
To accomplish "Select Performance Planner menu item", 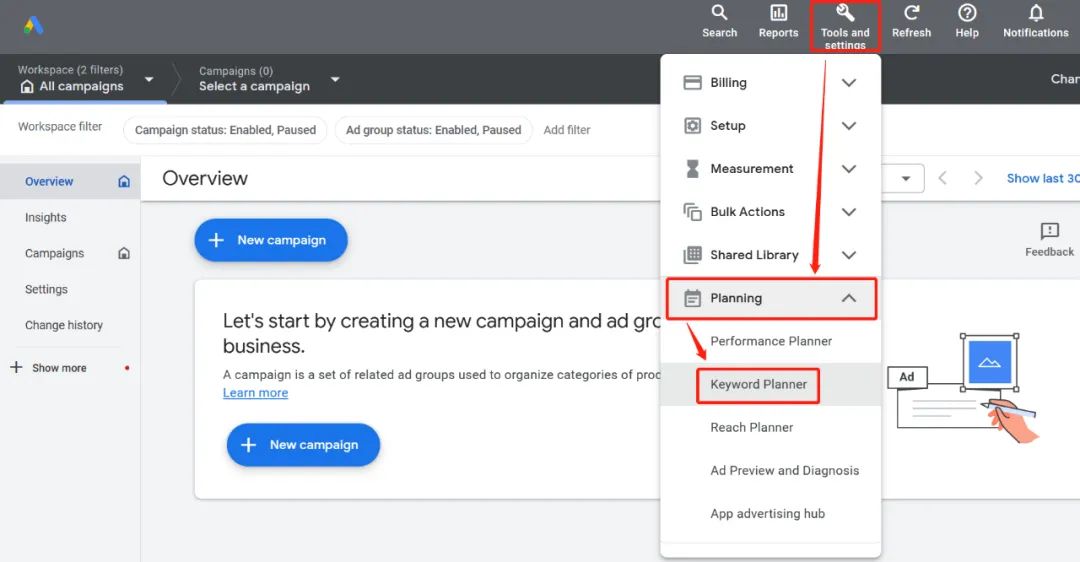I will click(771, 341).
